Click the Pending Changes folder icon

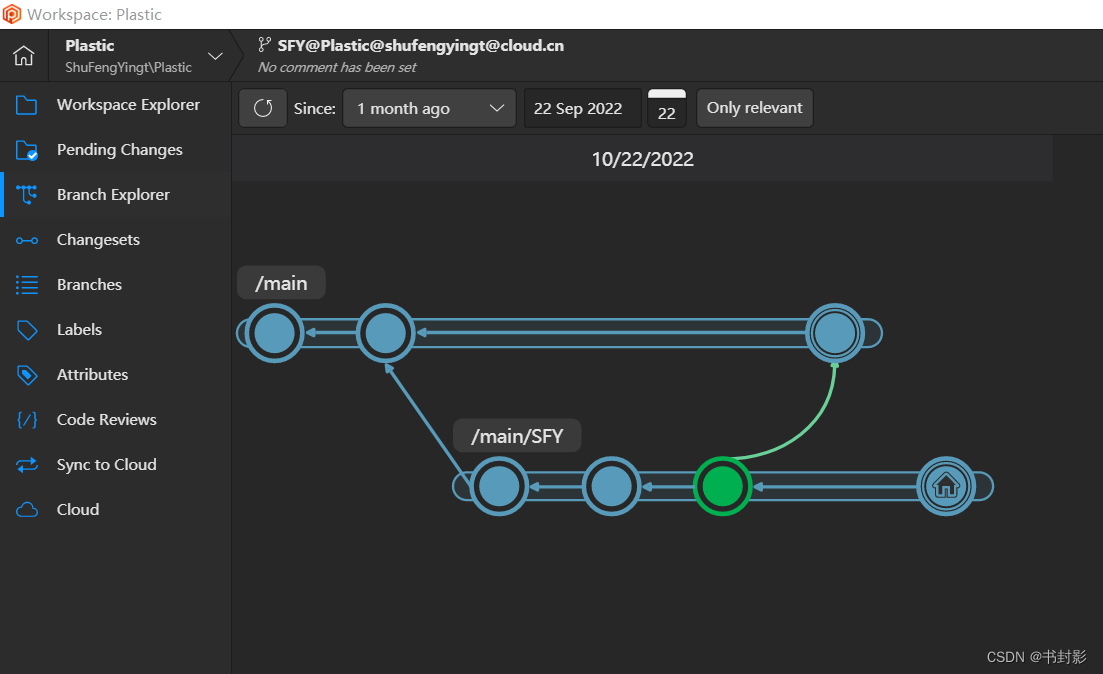26,150
